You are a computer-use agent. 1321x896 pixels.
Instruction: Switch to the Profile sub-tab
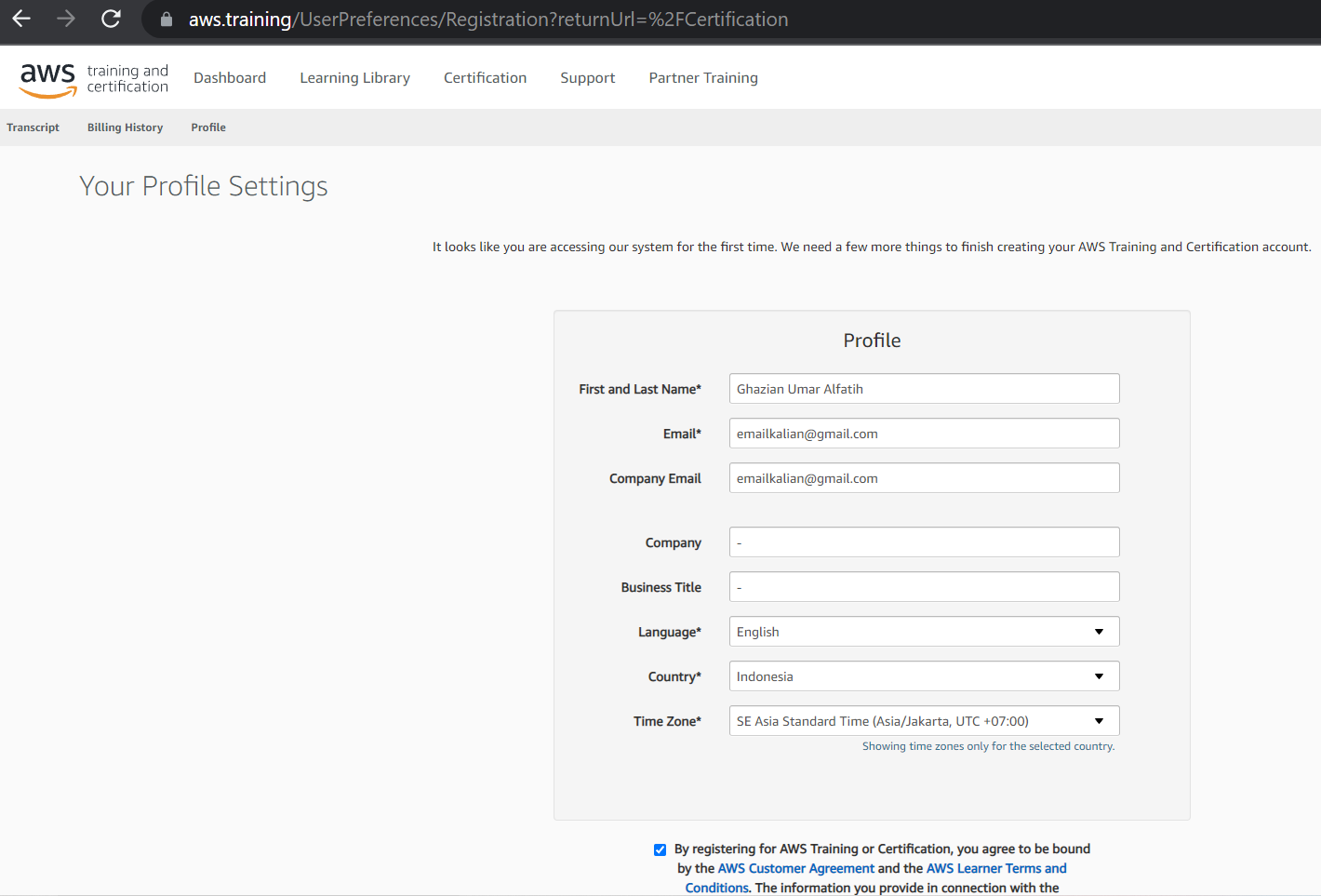208,127
